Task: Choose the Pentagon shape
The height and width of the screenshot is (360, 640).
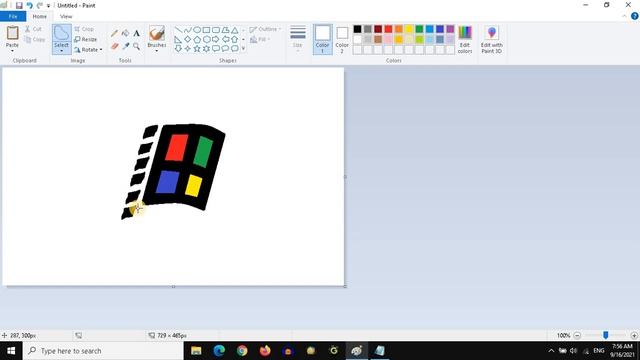Action: (x=197, y=40)
